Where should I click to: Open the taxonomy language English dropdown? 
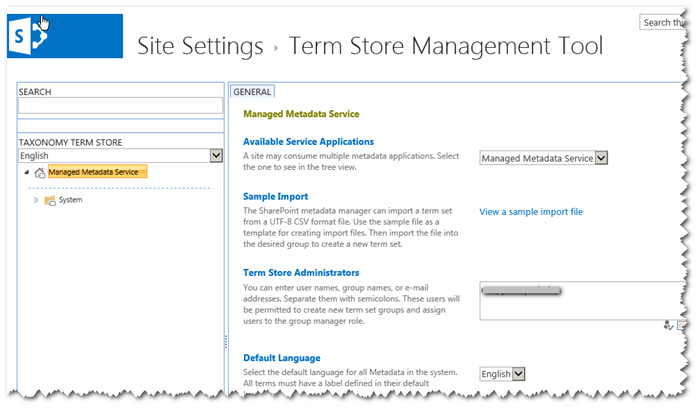(x=216, y=155)
